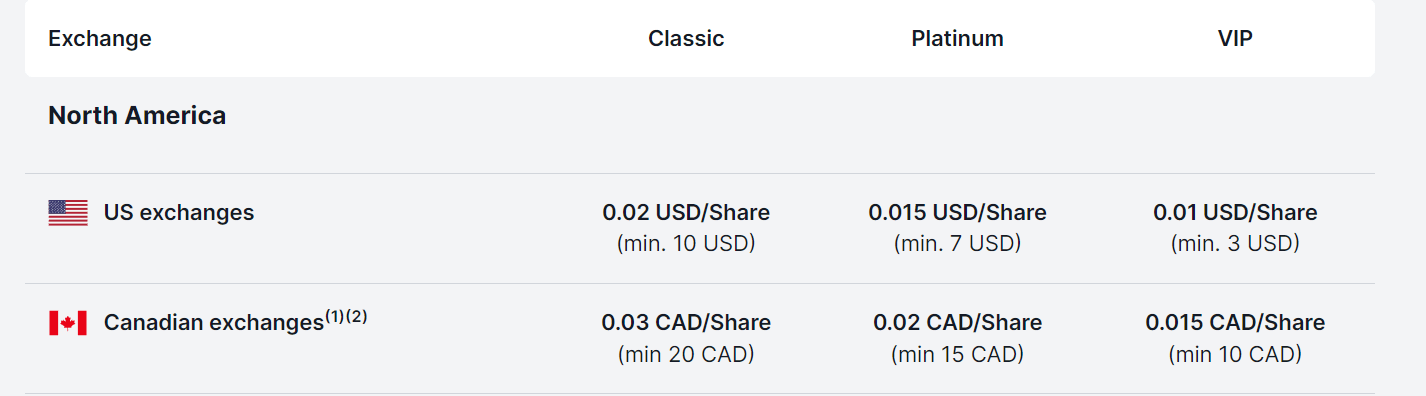Screen dimensions: 1426x396
Task: Click the min. 3 USD VIP minimum
Action: click(x=1235, y=244)
